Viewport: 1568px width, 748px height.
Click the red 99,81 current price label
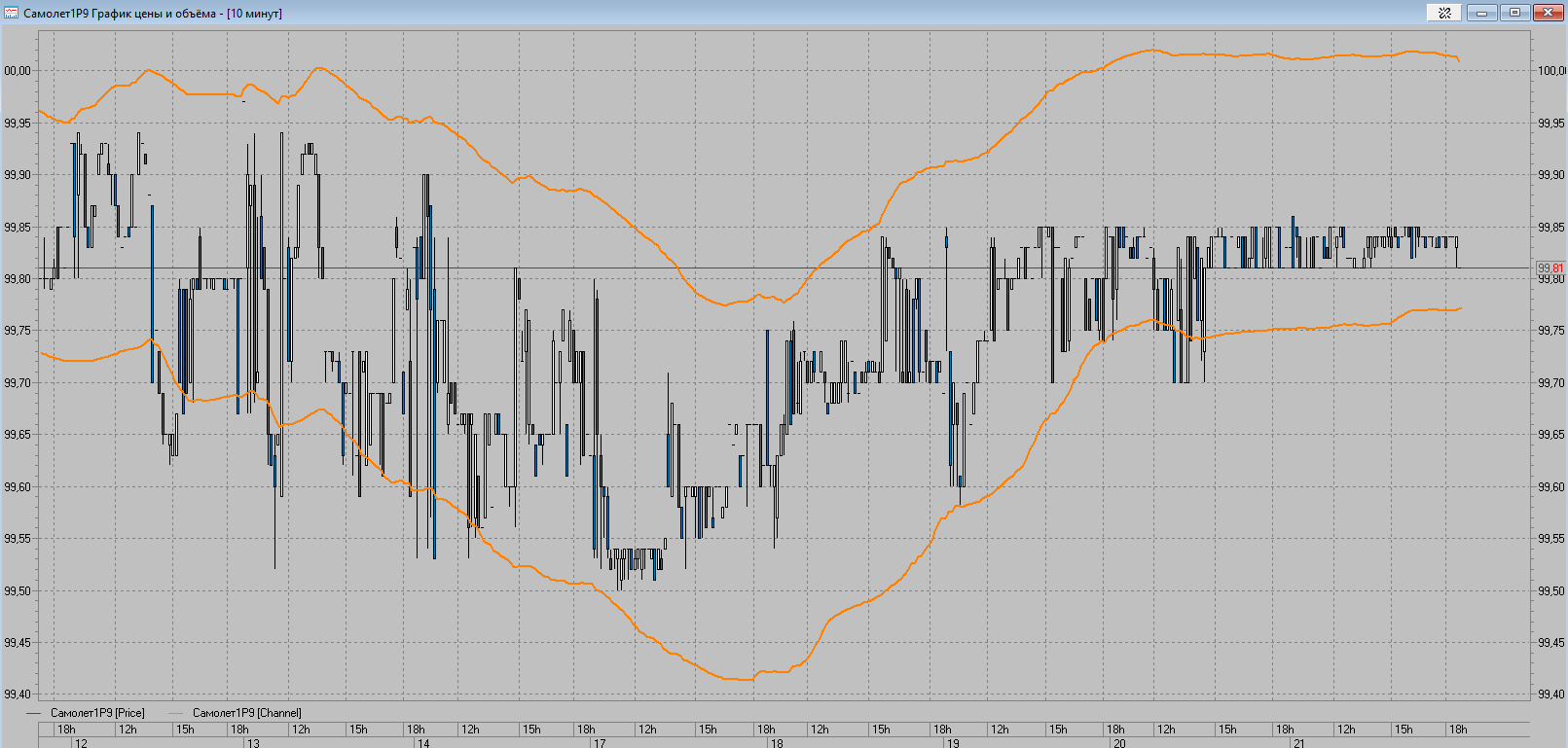pos(1550,268)
